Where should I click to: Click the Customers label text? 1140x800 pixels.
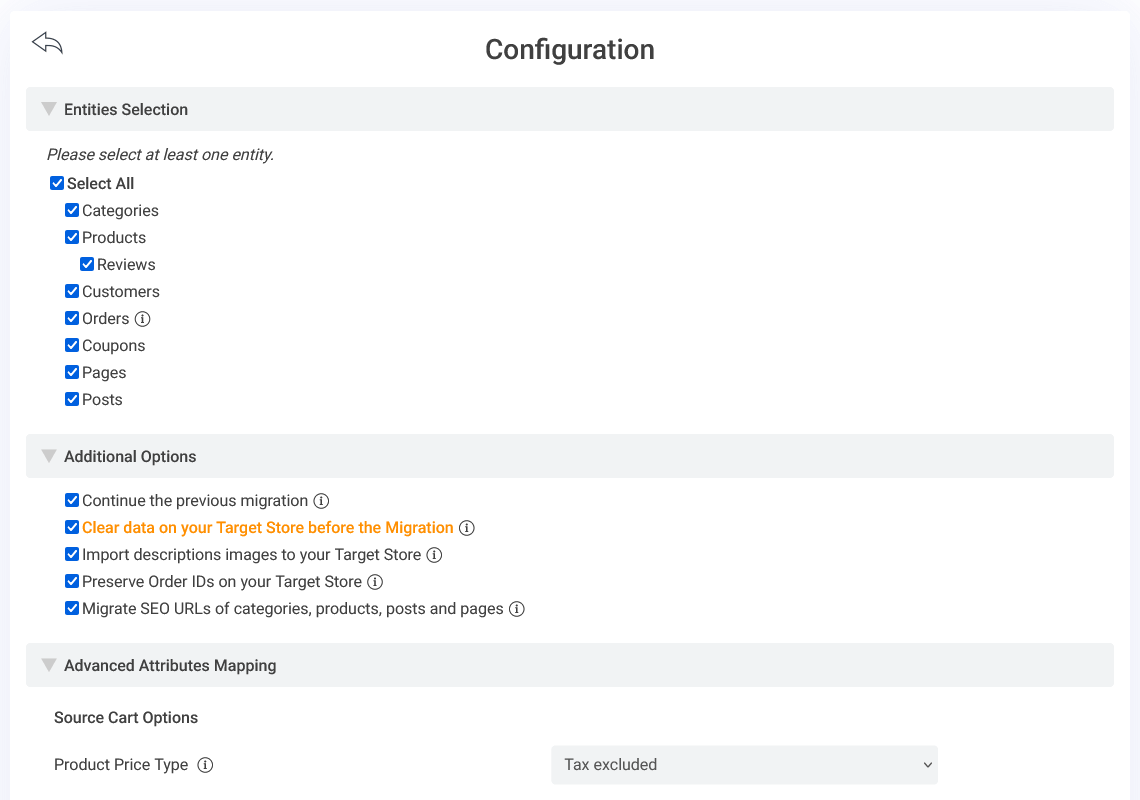(121, 292)
